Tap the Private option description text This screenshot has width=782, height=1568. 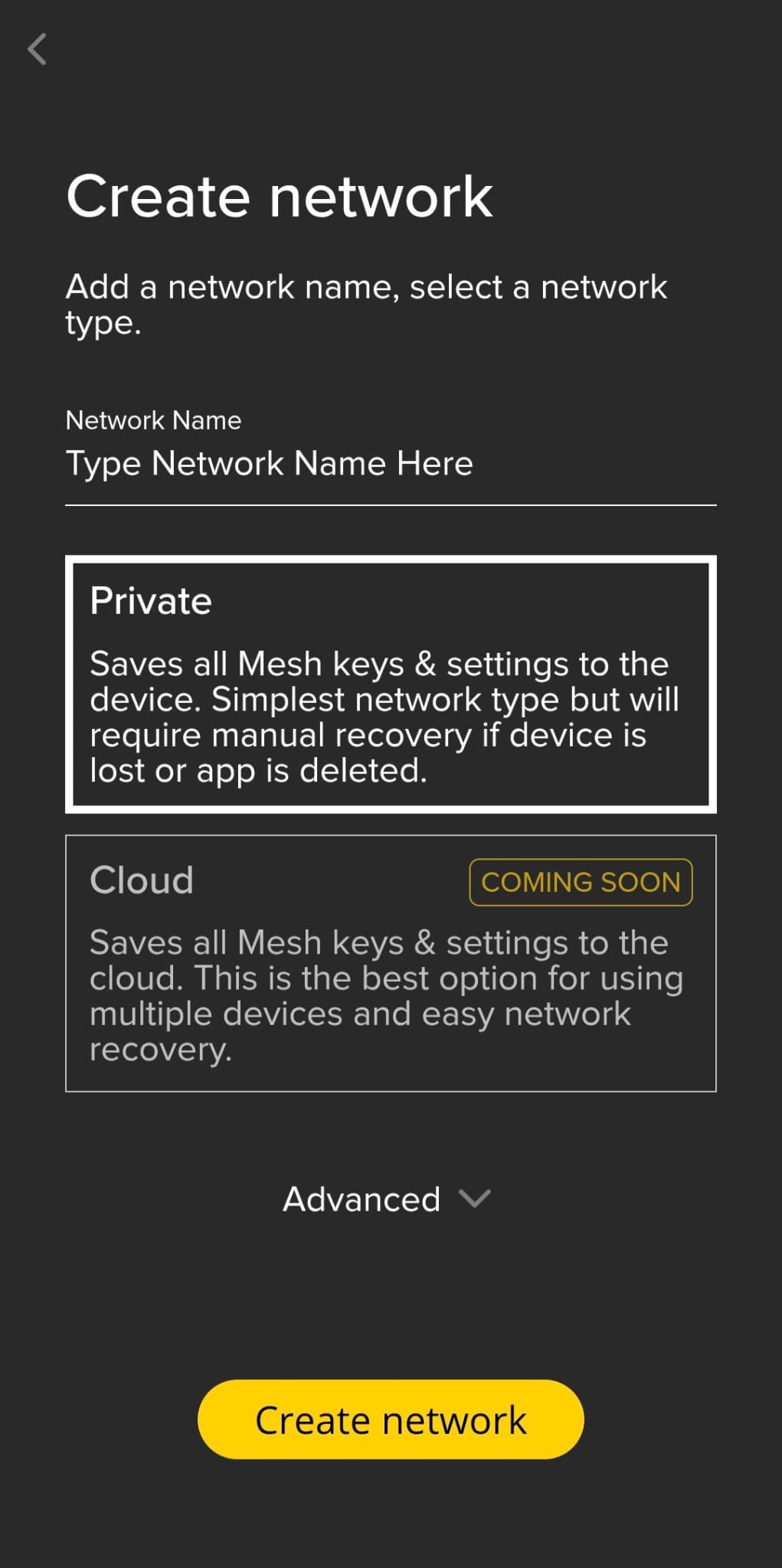(384, 717)
